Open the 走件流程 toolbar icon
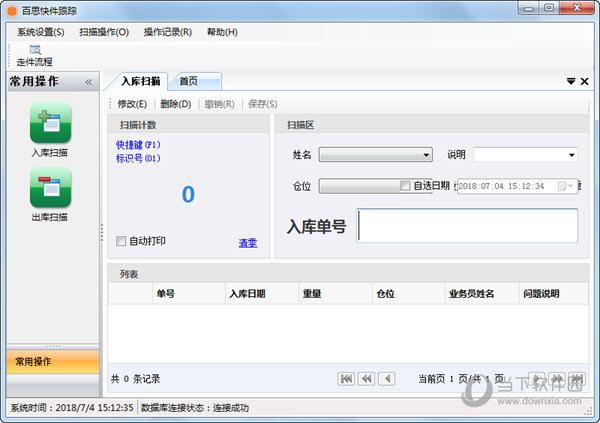Viewport: 600px width, 423px height. pyautogui.click(x=34, y=56)
